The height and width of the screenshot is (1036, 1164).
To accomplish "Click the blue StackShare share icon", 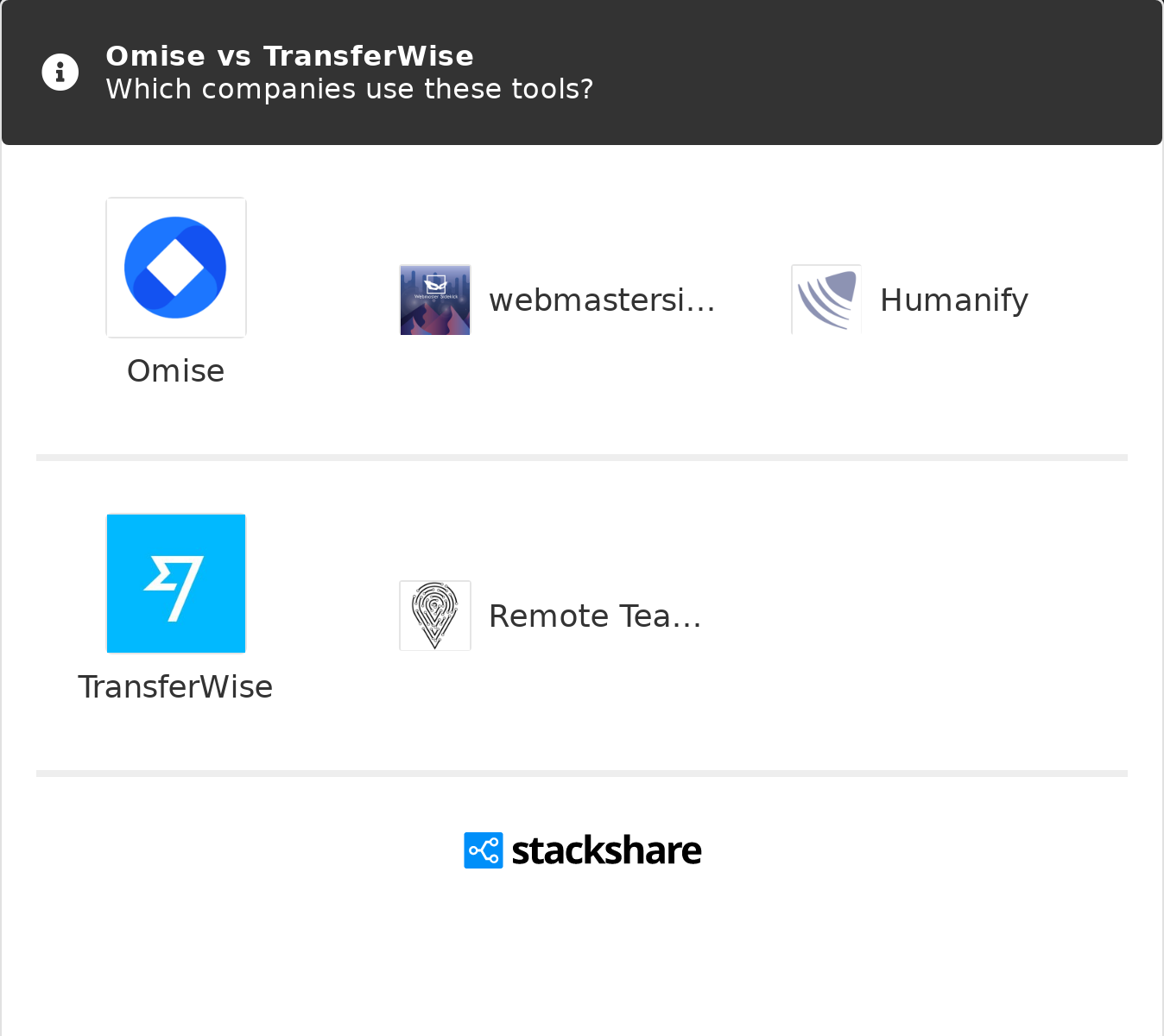I will click(484, 850).
